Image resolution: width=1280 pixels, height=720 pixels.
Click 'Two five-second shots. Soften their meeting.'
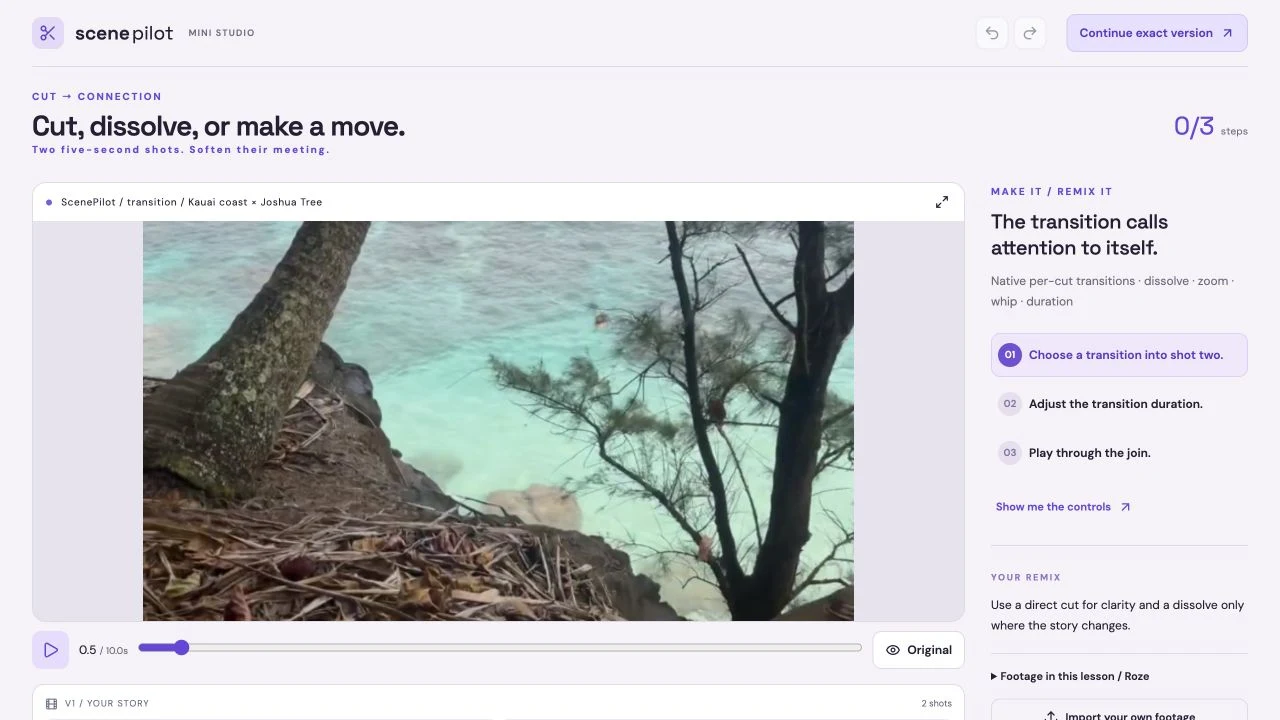tap(180, 150)
